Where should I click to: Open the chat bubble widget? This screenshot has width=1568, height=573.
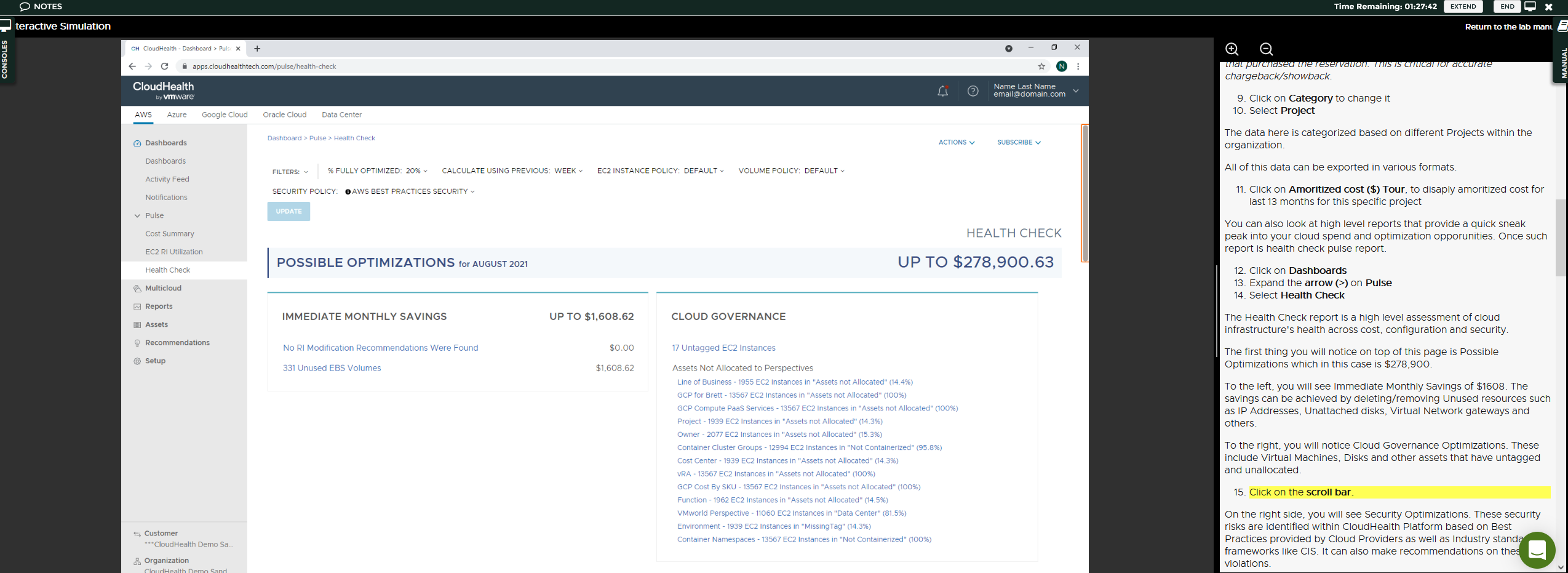[x=1537, y=550]
